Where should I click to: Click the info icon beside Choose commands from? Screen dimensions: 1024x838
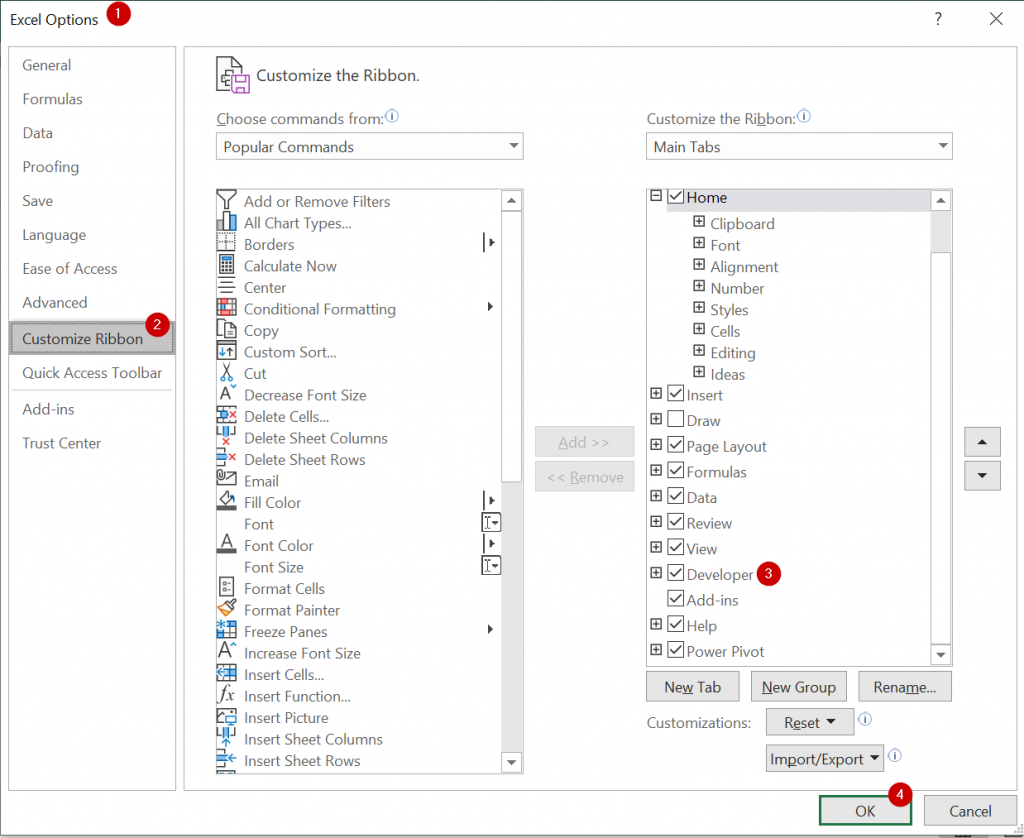click(392, 116)
